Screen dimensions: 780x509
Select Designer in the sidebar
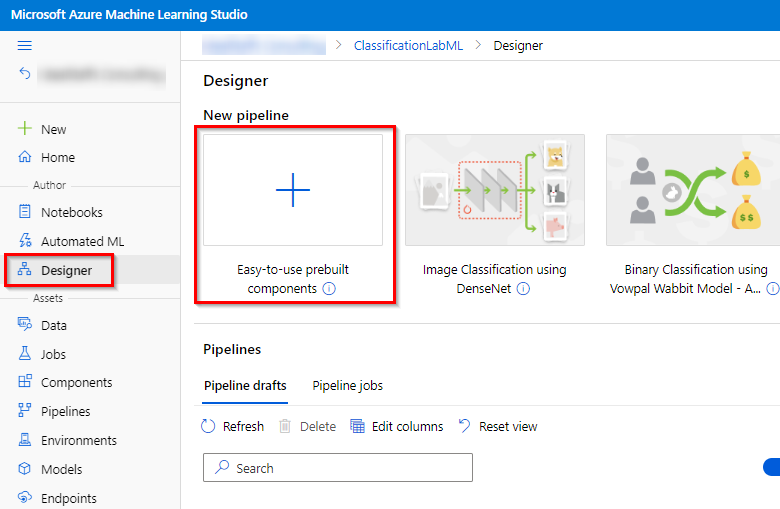click(x=66, y=270)
